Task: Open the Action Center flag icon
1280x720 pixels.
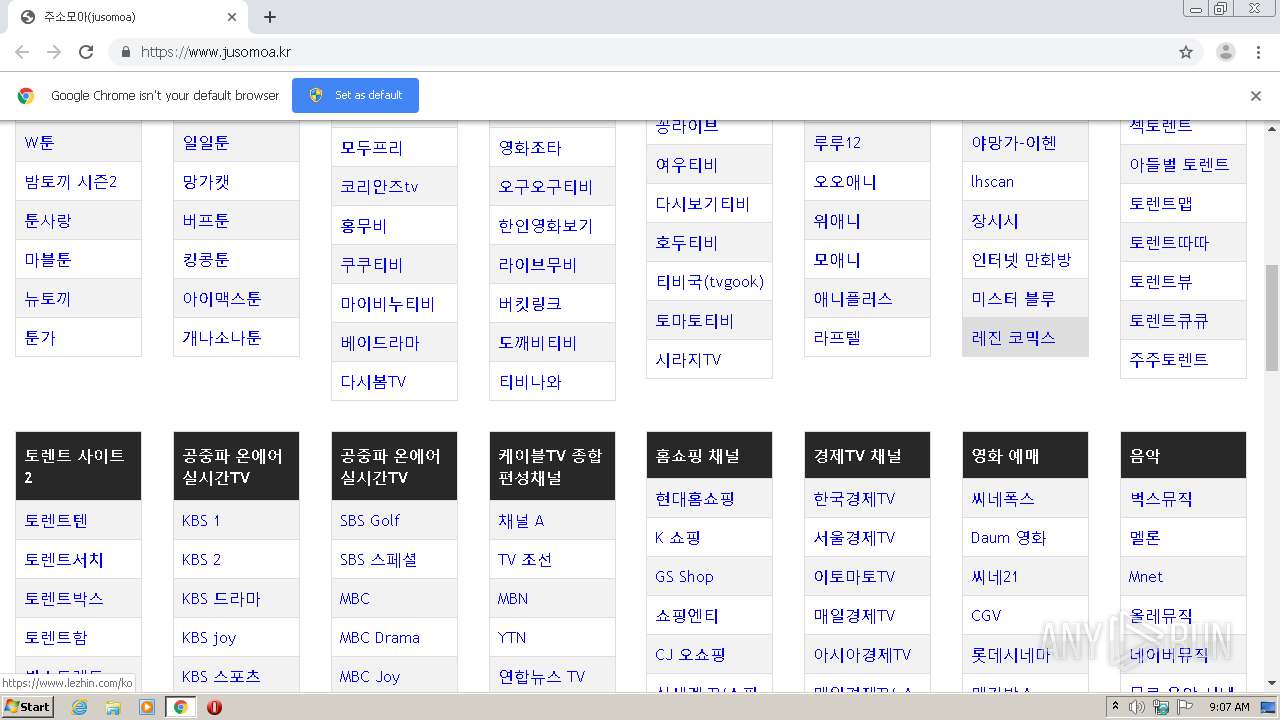Action: (1185, 707)
